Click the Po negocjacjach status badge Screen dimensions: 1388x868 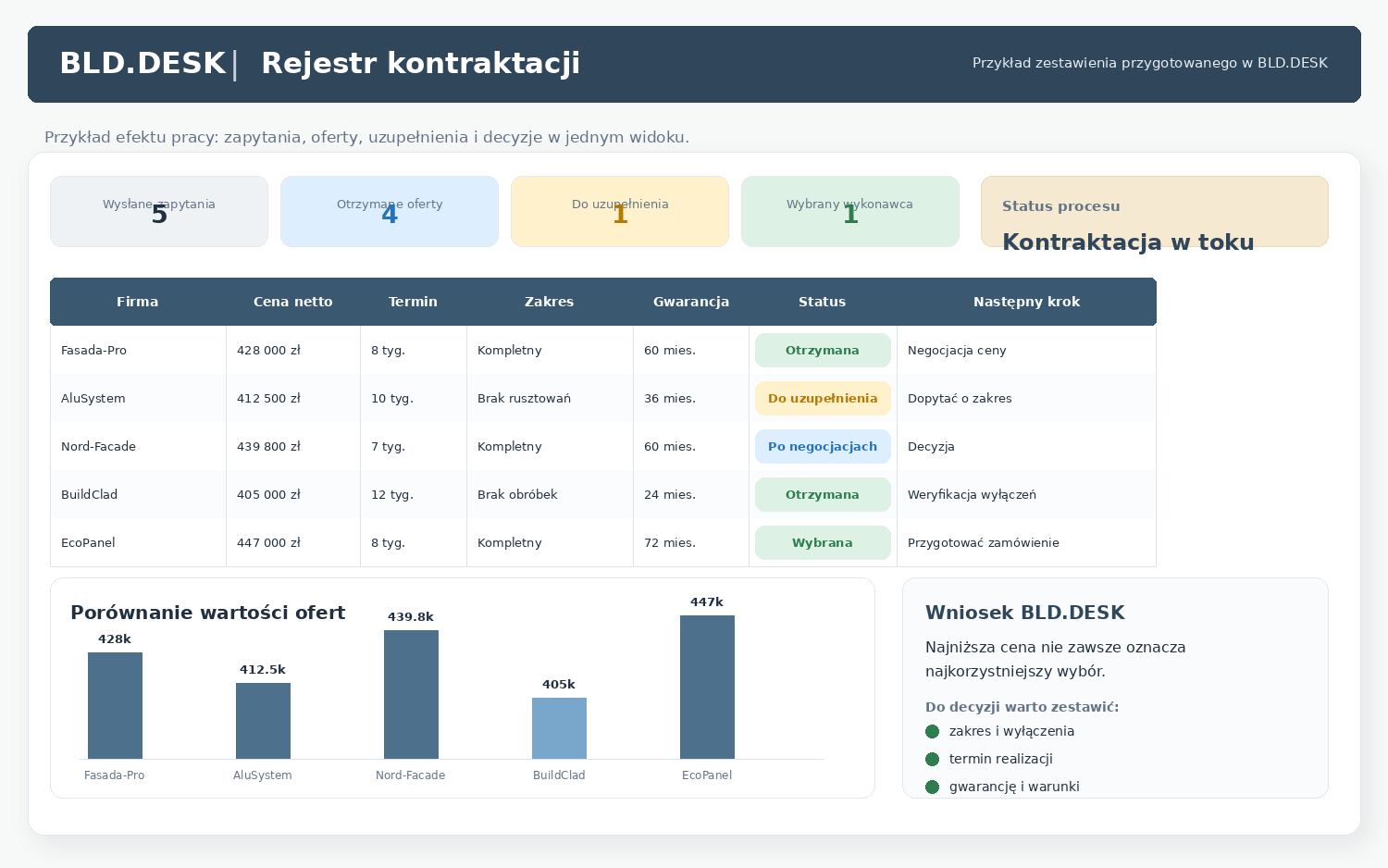[x=823, y=447]
